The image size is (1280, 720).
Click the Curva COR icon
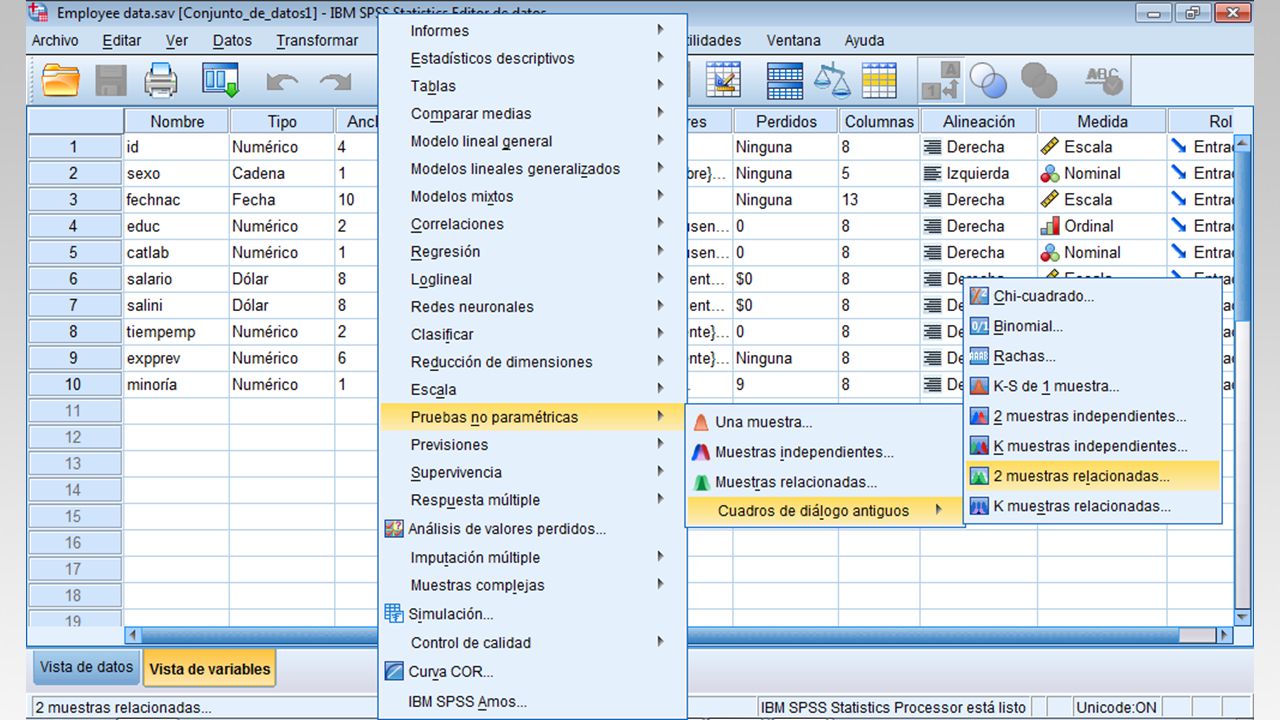[394, 672]
